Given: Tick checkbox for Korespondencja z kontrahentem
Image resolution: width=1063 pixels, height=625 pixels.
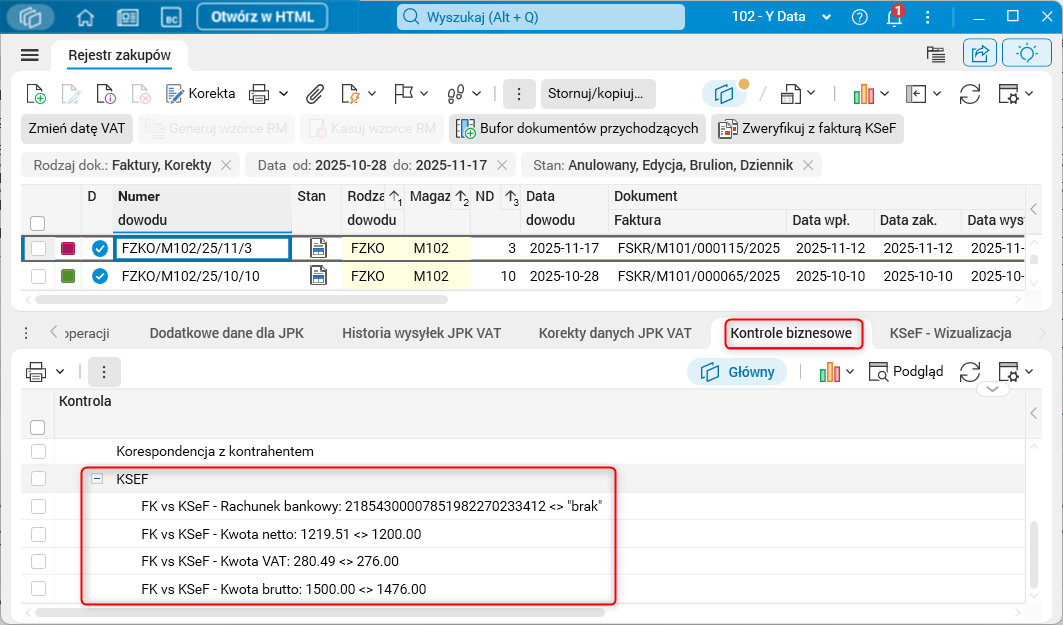Looking at the screenshot, I should tap(38, 451).
